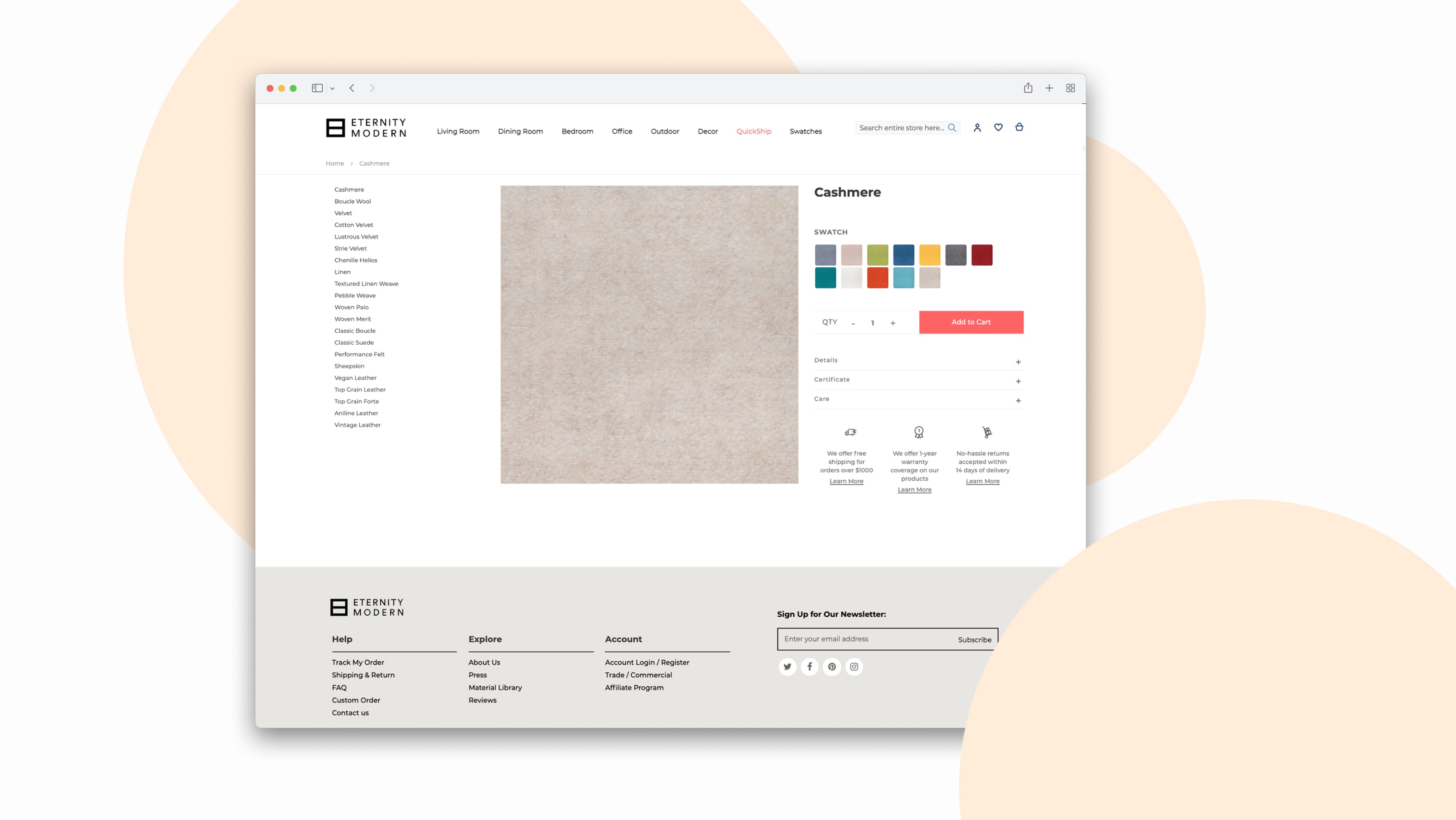The width and height of the screenshot is (1456, 820).
Task: Click the search magnifier icon
Action: [952, 127]
